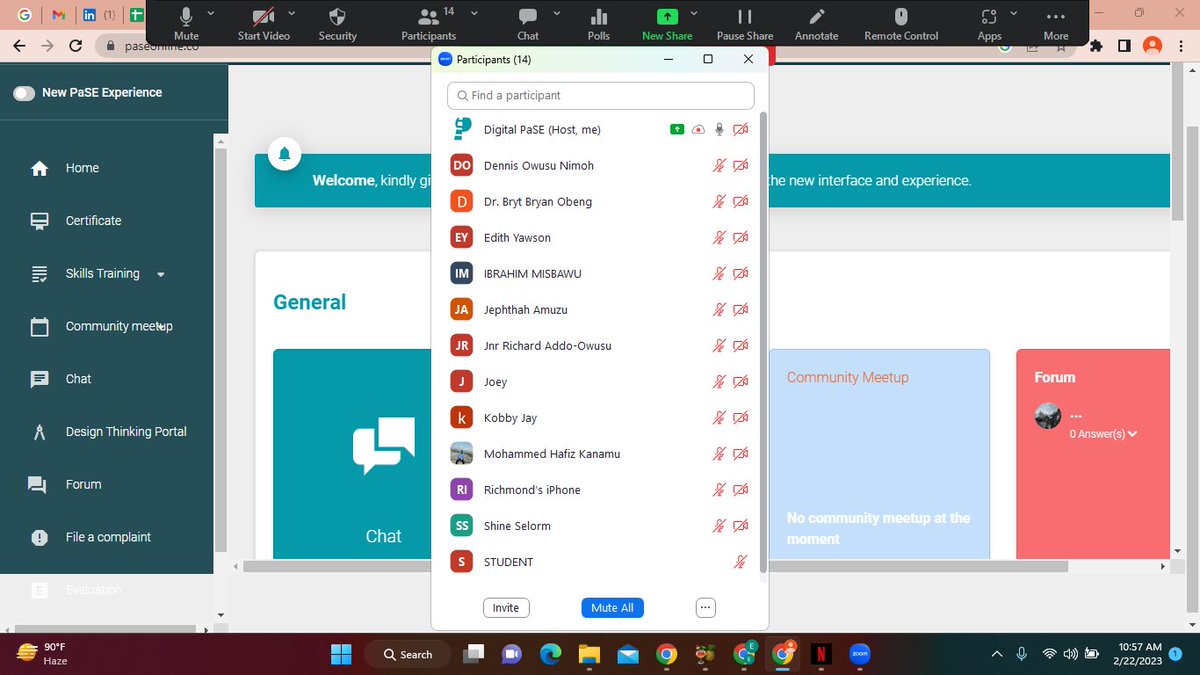Open the Security shield in Zoom toolbar
The width and height of the screenshot is (1200, 675).
[338, 24]
